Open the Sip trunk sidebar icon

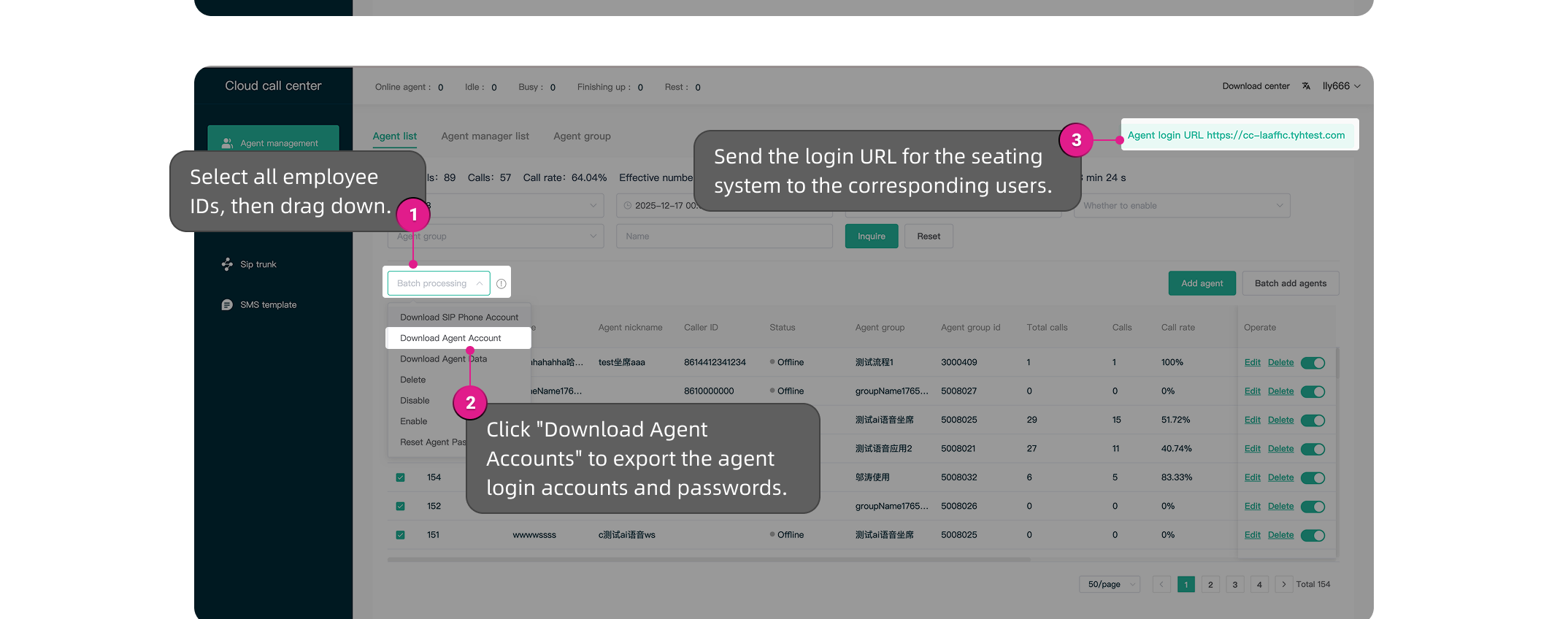[x=227, y=264]
